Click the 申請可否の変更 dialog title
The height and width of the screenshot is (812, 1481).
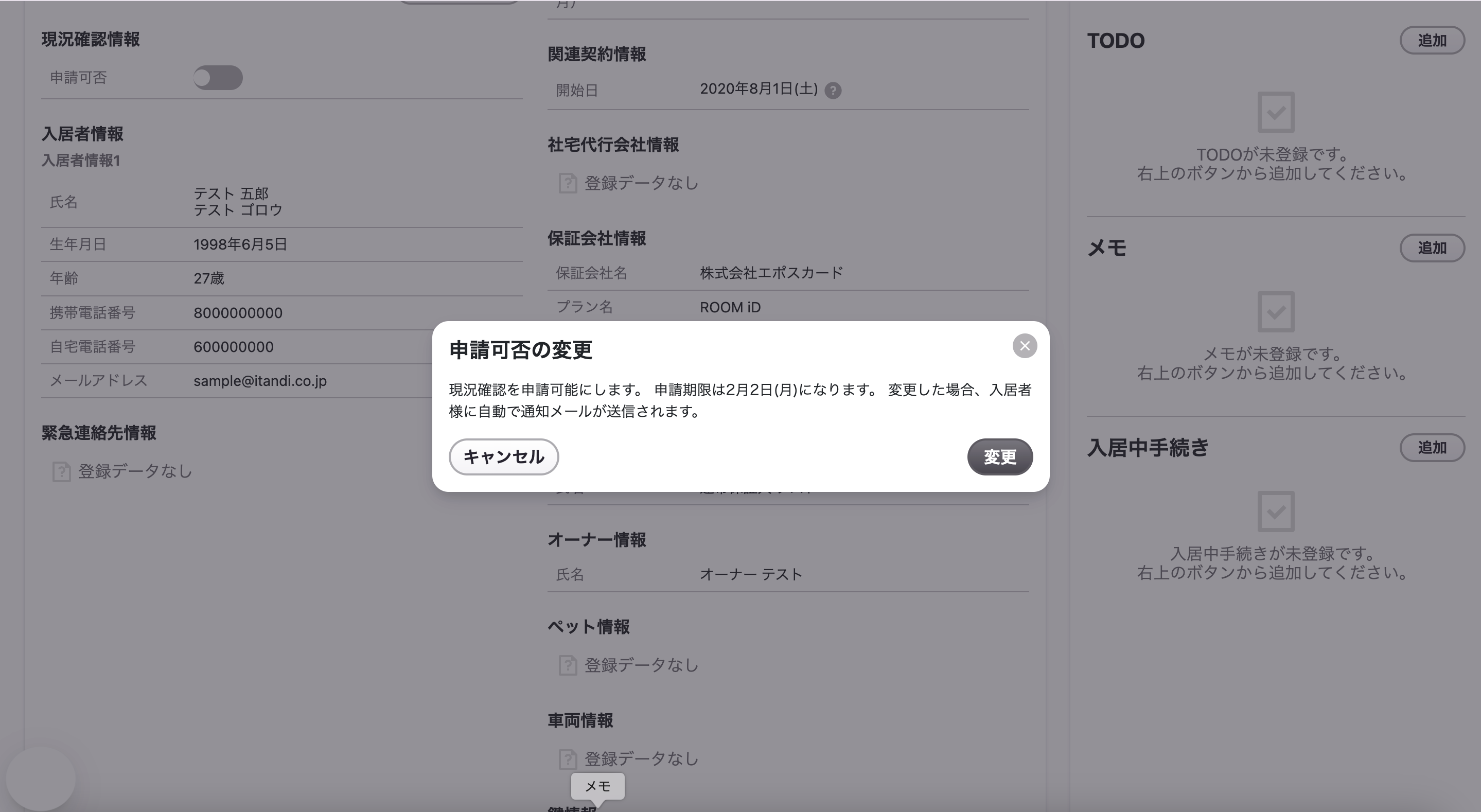[x=520, y=349]
